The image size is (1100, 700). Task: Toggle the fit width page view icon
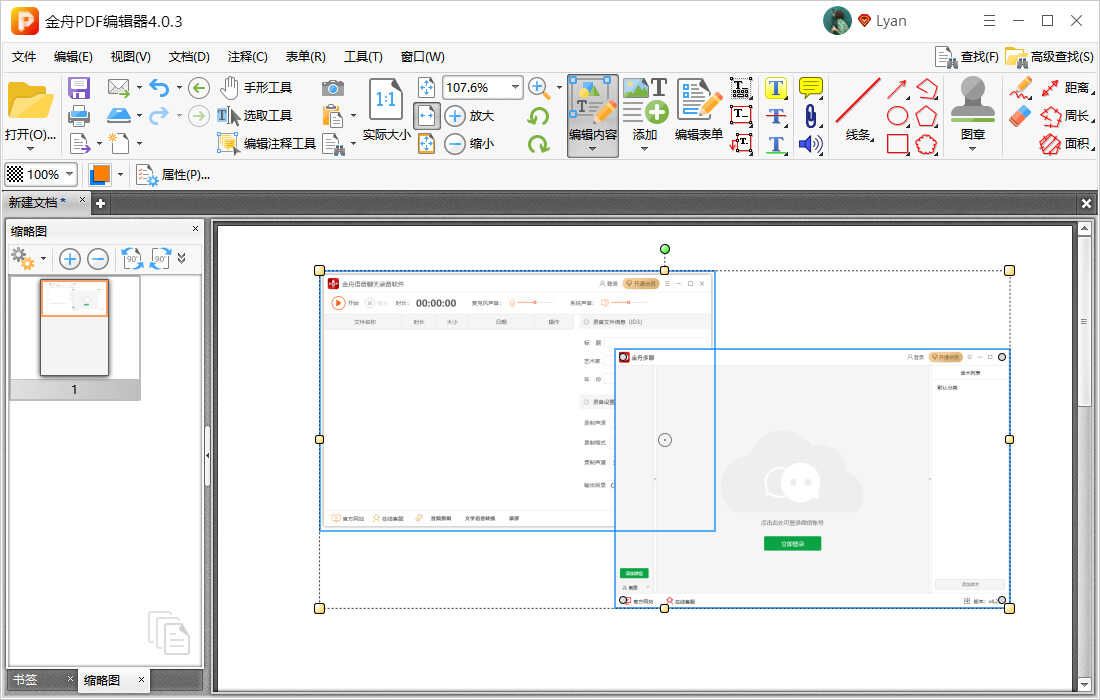coord(427,116)
